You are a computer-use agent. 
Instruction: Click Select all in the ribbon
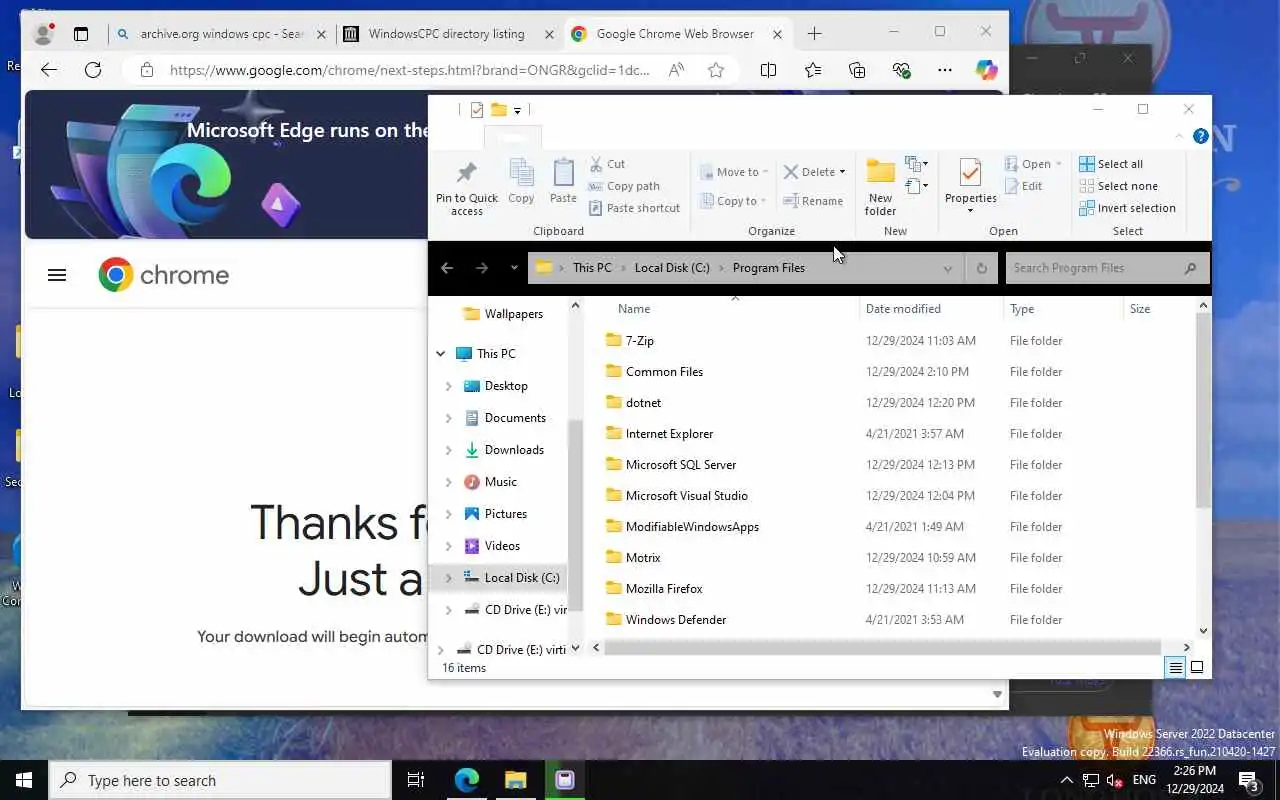(x=1111, y=164)
